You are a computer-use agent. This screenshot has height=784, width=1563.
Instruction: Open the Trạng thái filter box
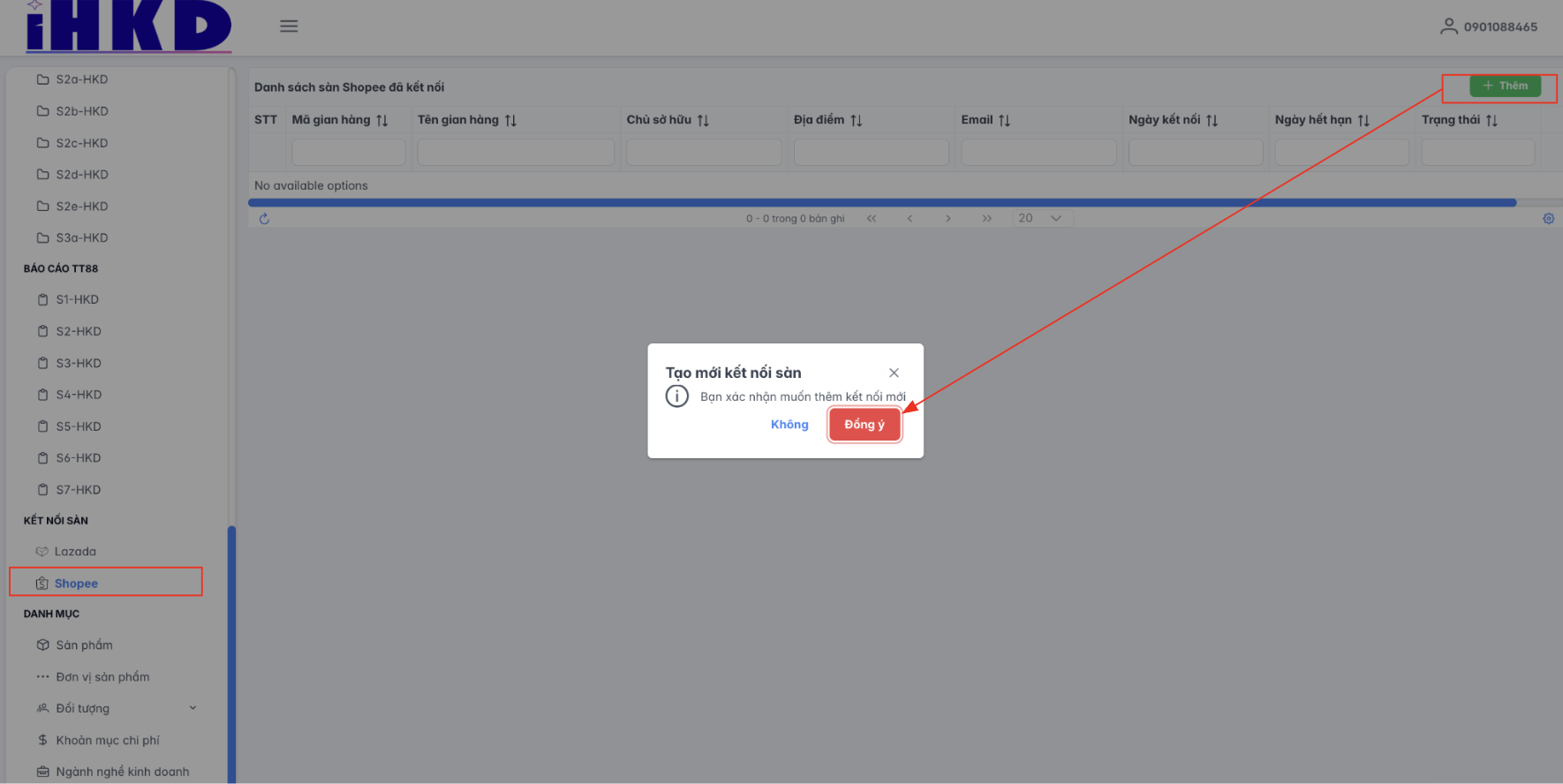tap(1477, 153)
